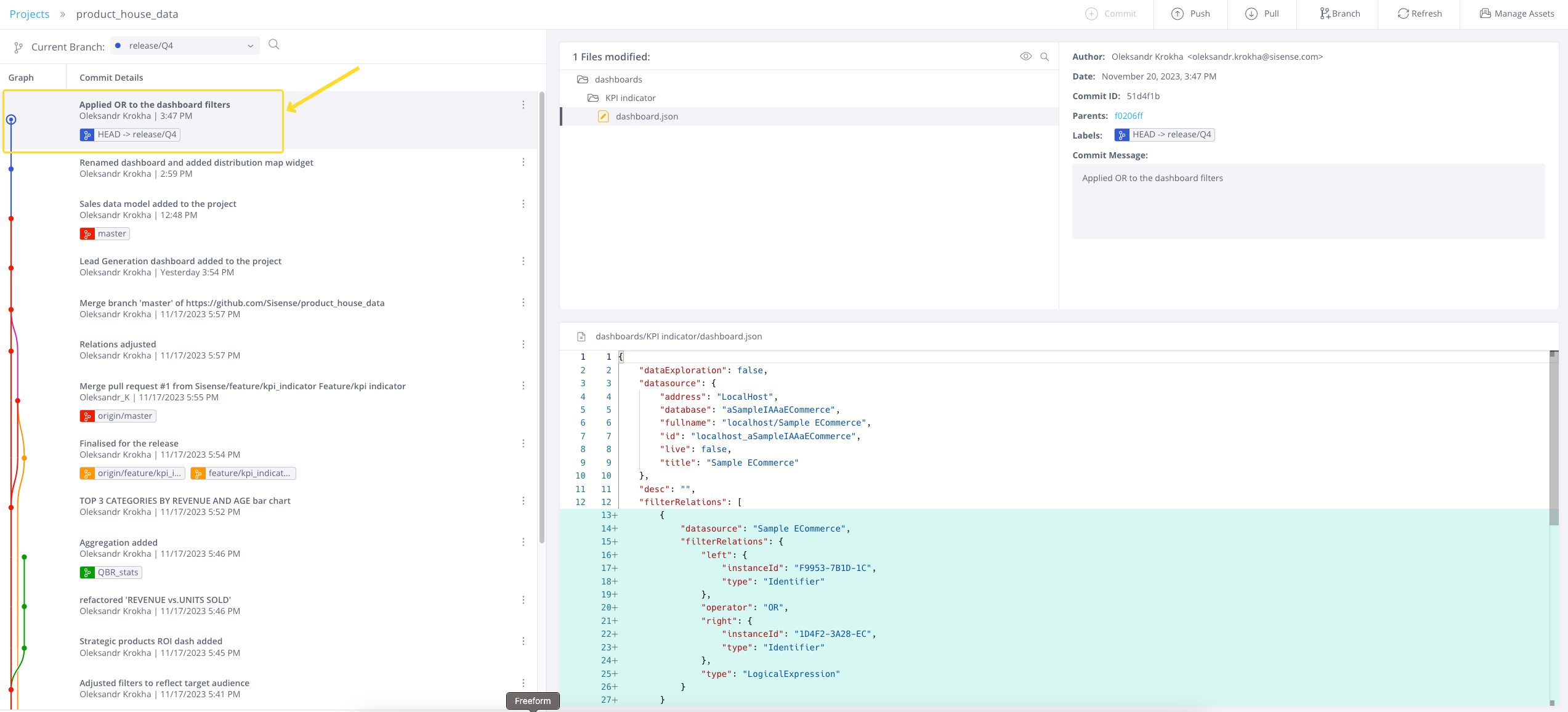Select Adjusted filters to reflect target audience
Viewport: 1568px width, 712px height.
pyautogui.click(x=269, y=689)
